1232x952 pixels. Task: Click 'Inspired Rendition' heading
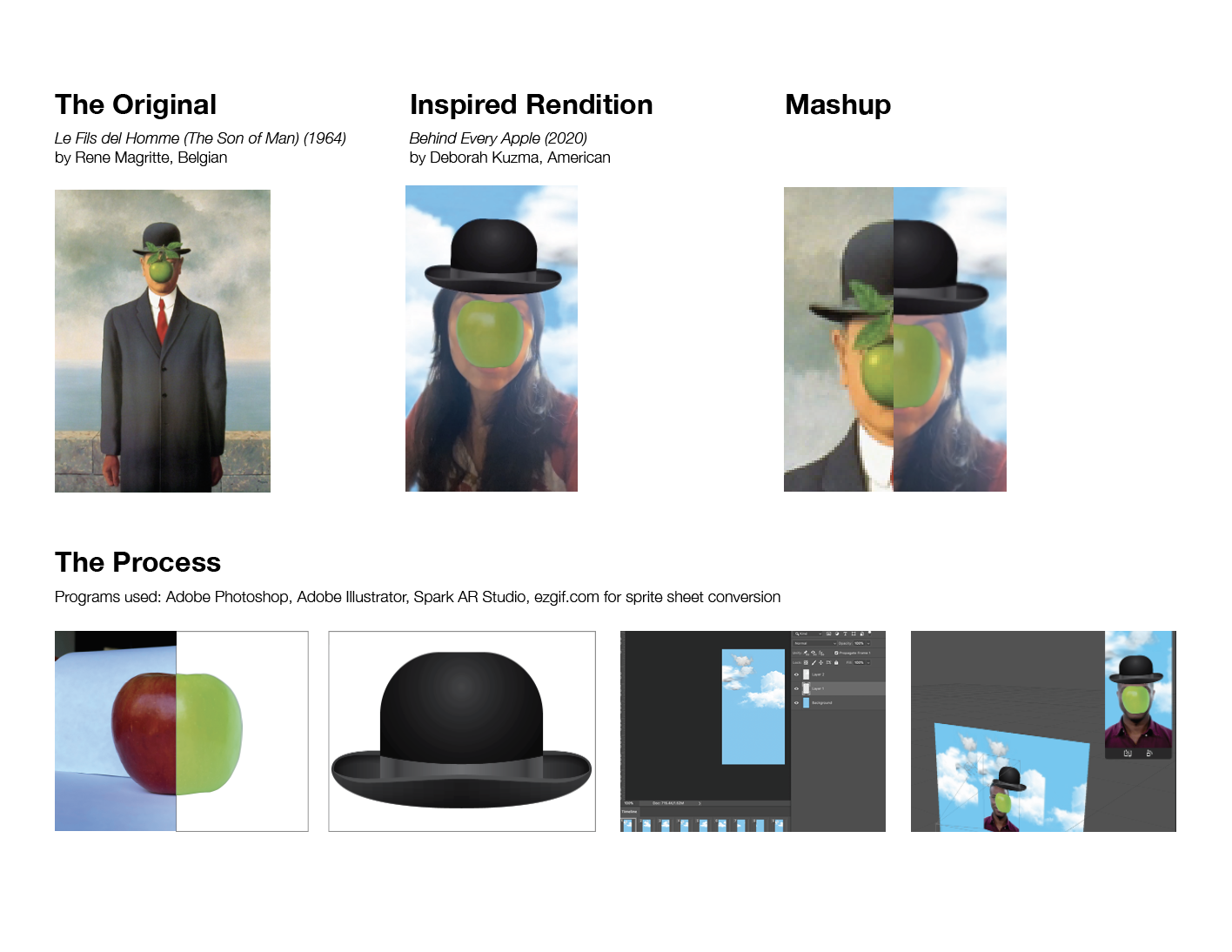coord(531,105)
